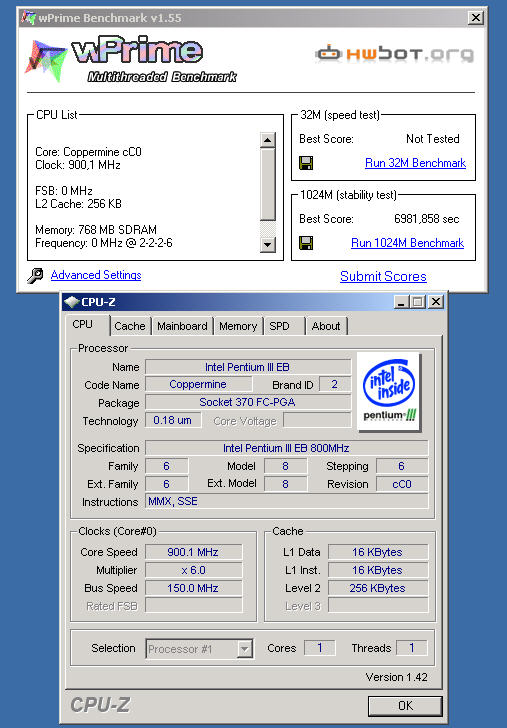This screenshot has width=507, height=728.
Task: Run the 32M Benchmark
Action: pos(416,163)
